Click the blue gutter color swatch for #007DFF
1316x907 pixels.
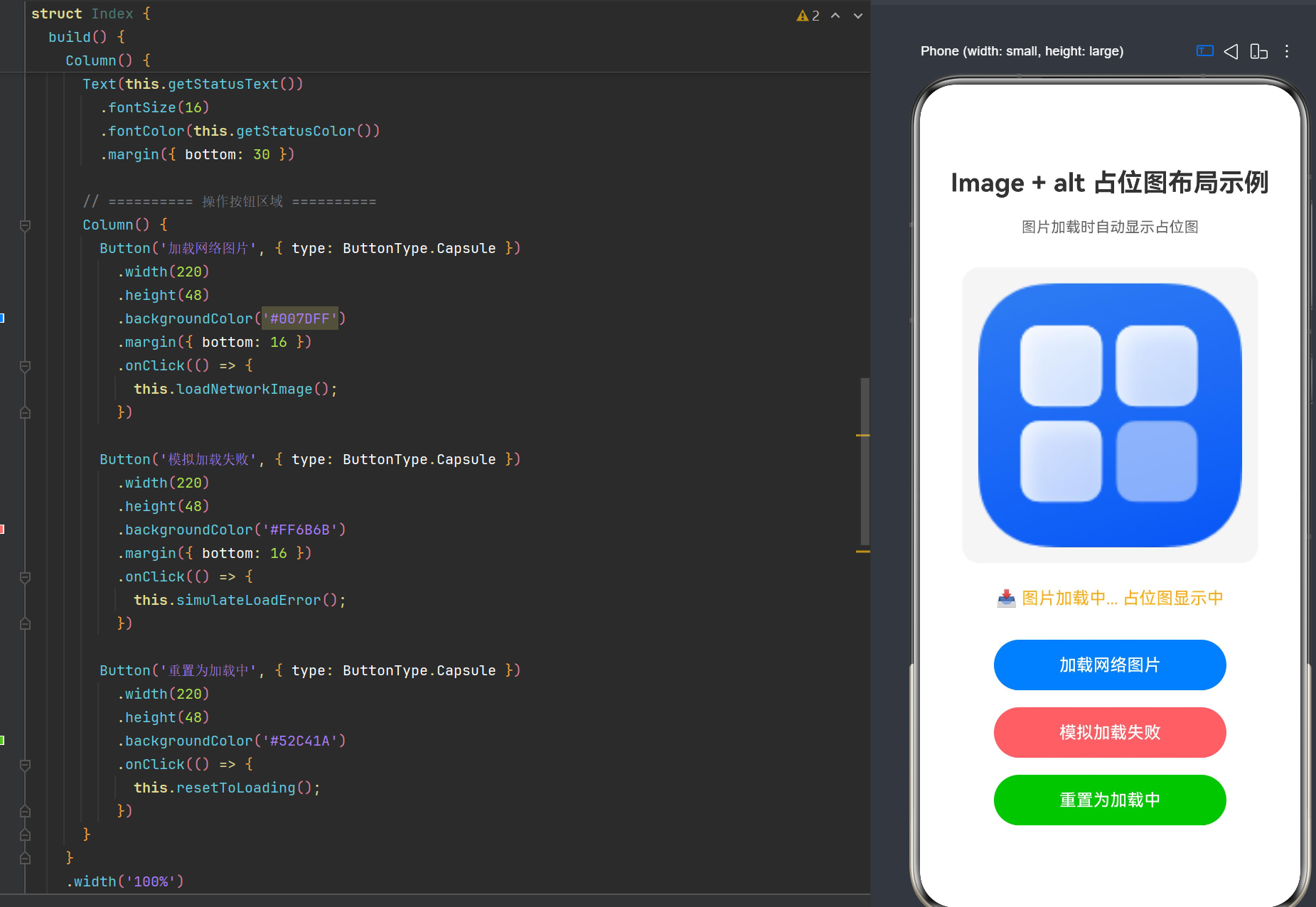pos(2,318)
